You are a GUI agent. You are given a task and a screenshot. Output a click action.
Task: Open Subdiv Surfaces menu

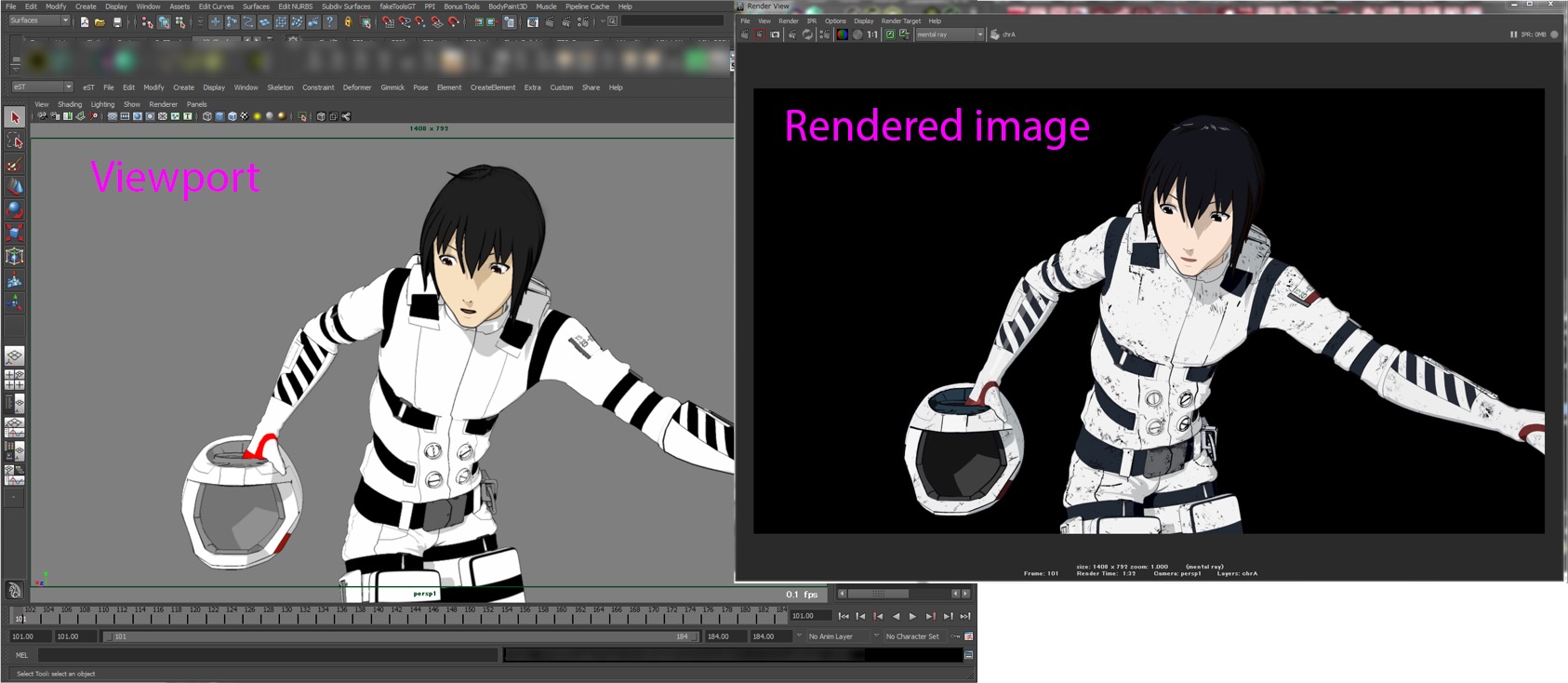pos(346,7)
